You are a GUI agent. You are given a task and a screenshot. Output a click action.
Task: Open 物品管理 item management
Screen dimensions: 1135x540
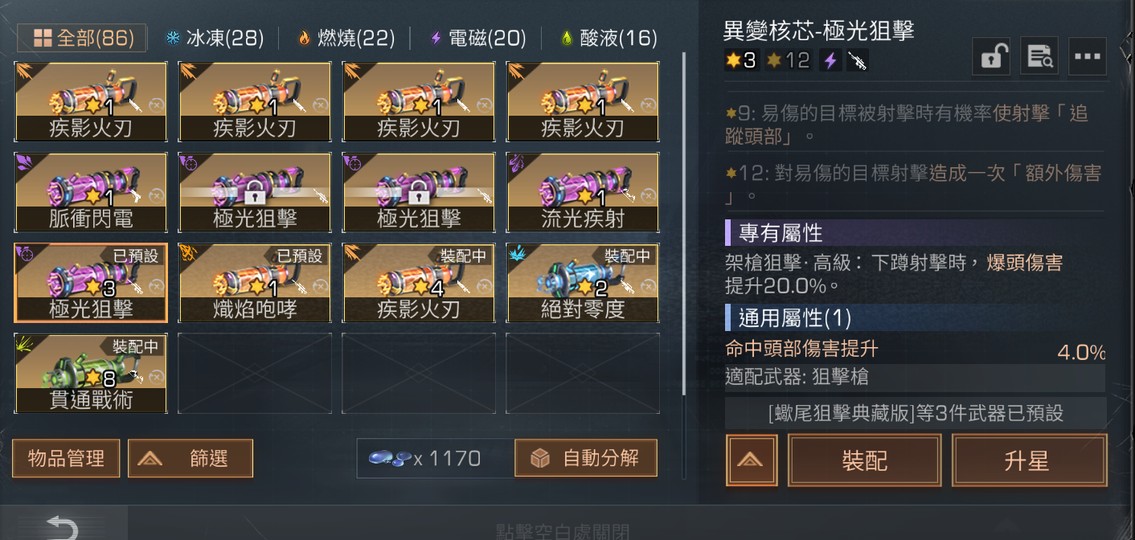[x=66, y=458]
